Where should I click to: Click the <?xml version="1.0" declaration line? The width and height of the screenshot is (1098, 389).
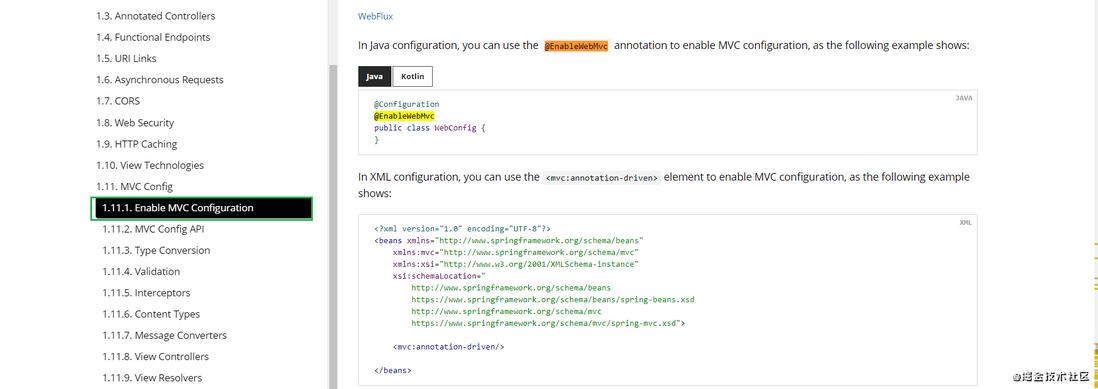coord(463,228)
